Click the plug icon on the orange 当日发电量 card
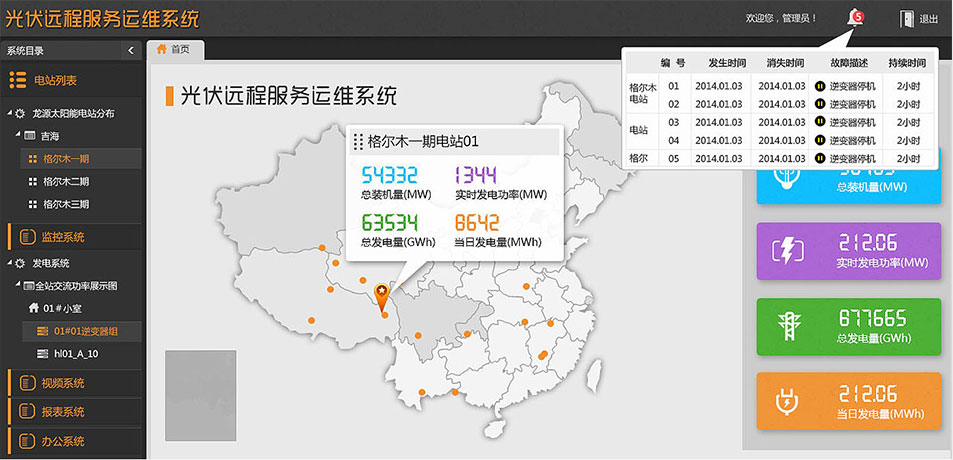Image resolution: width=953 pixels, height=460 pixels. (x=787, y=400)
